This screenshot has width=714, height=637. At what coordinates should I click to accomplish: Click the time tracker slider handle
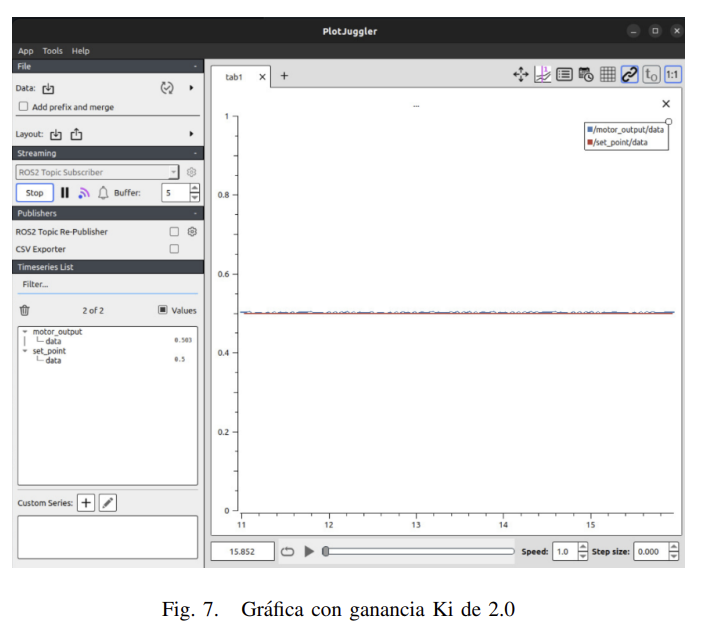[325, 551]
